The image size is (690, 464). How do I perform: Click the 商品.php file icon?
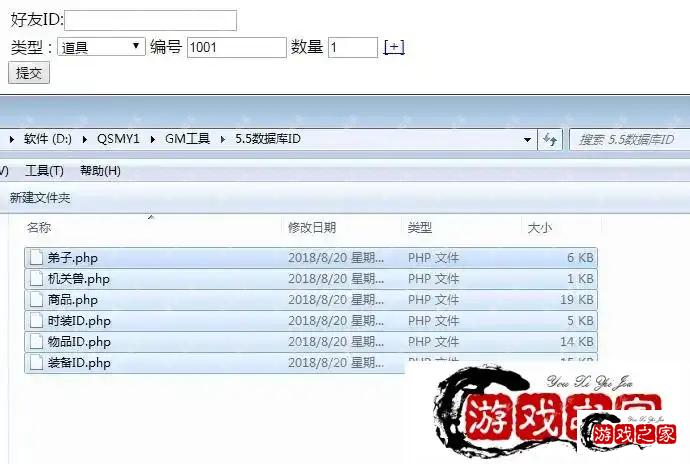coord(35,299)
